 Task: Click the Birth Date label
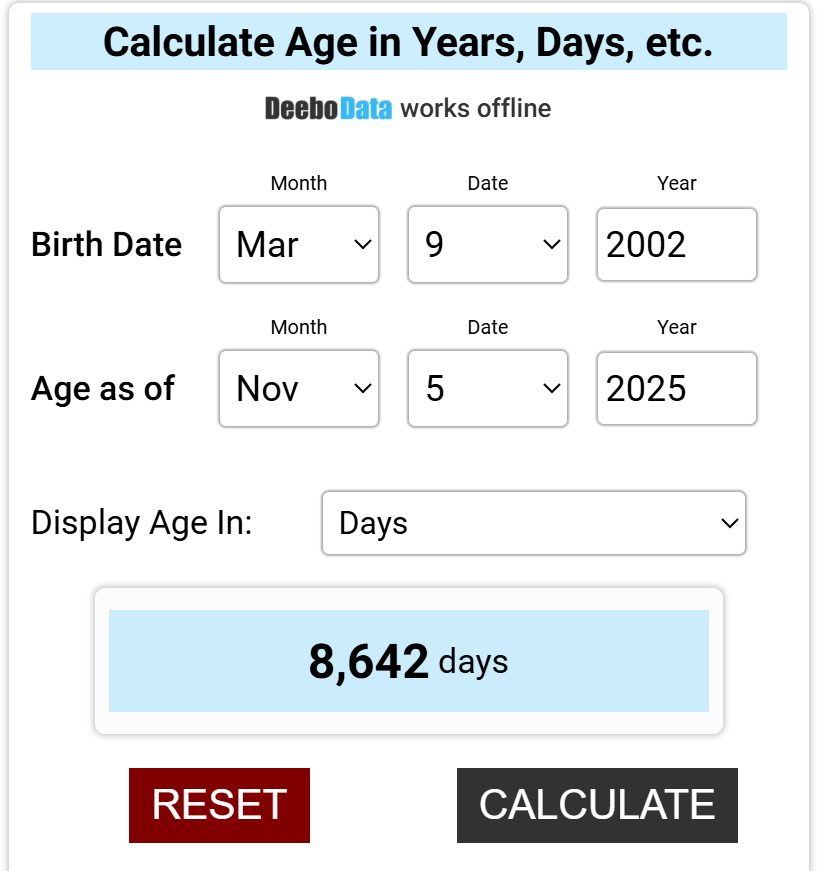tap(106, 245)
